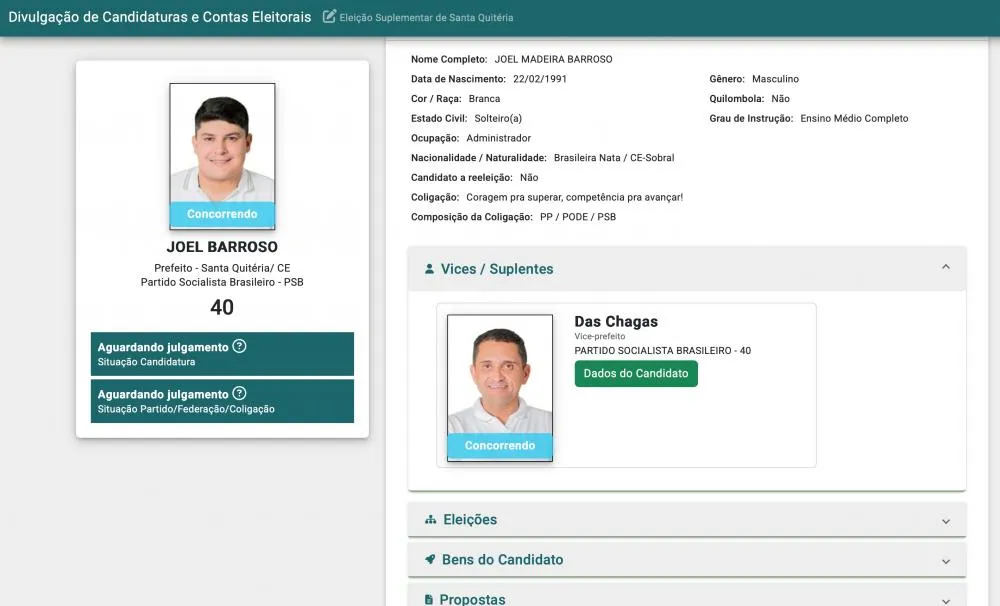Click Das Chagas vice-prefeito photo
Viewport: 1000px width, 606px height.
(x=500, y=375)
